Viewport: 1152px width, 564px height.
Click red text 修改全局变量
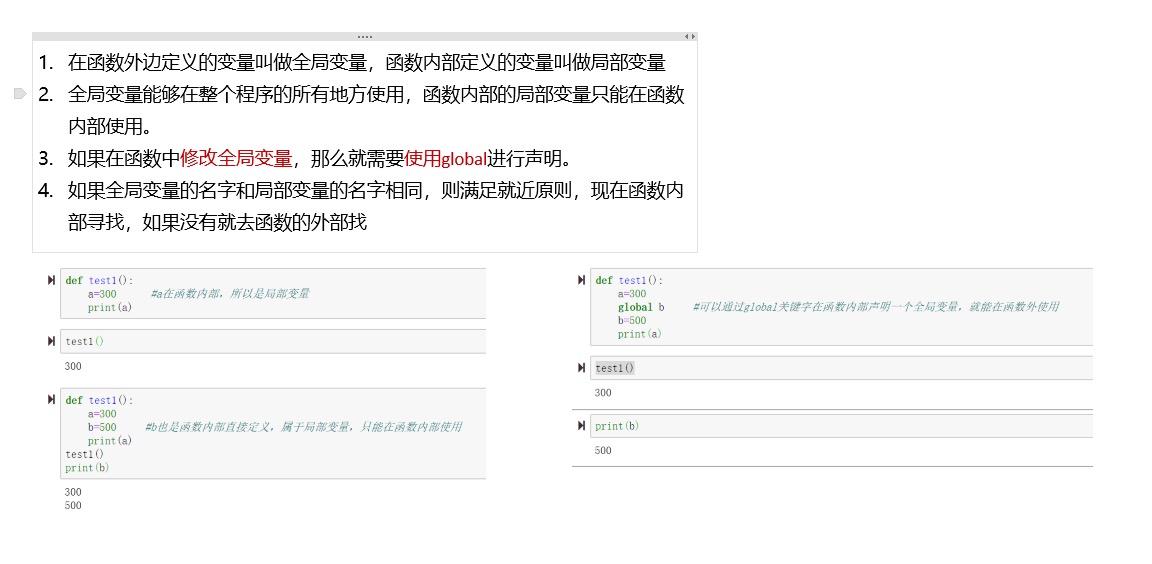(236, 159)
